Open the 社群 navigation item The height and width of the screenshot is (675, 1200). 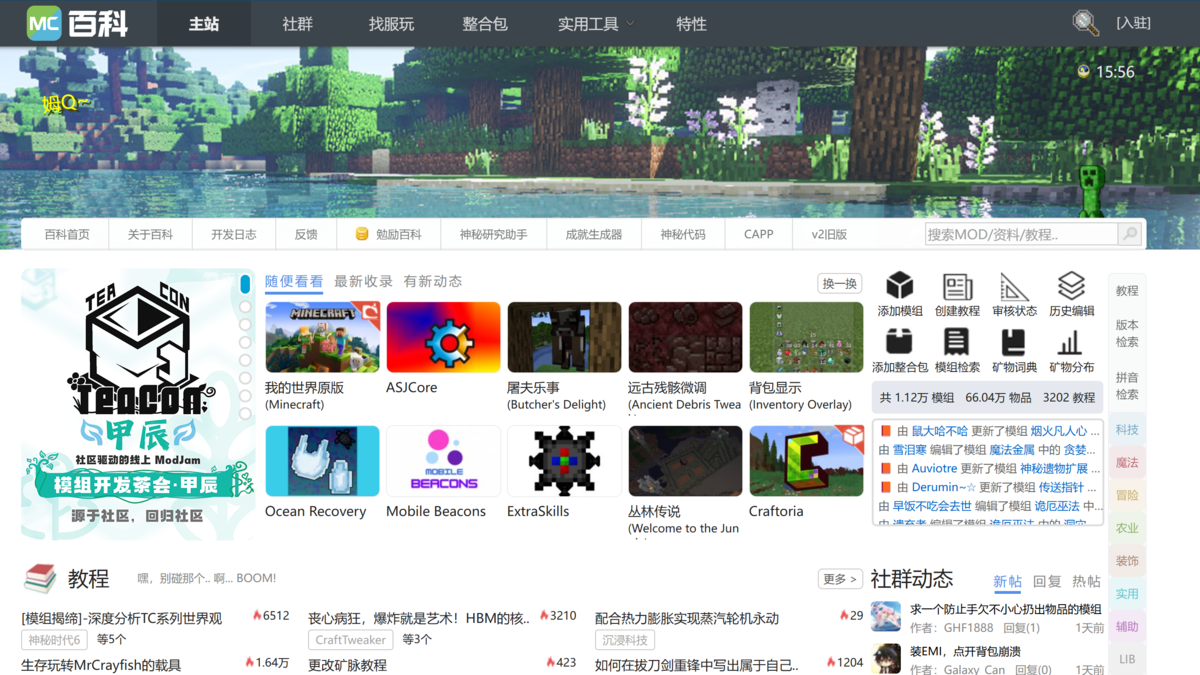coord(298,24)
